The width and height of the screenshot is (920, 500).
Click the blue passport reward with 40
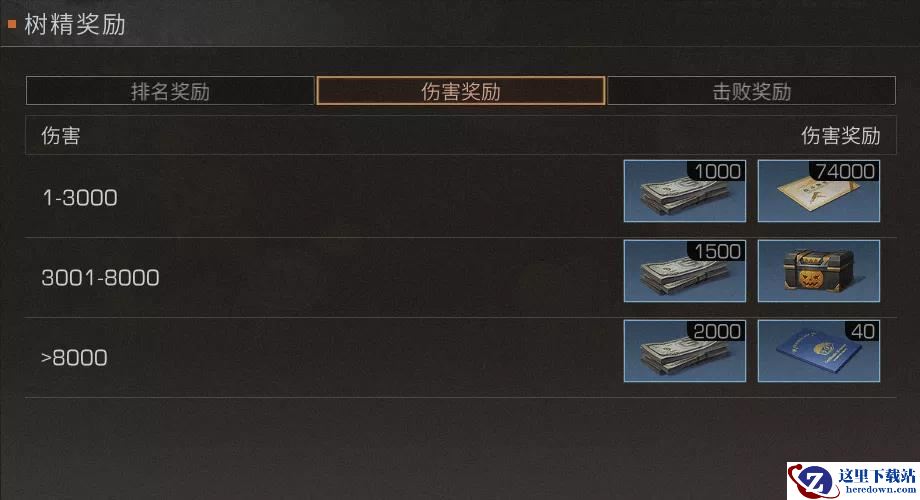818,351
